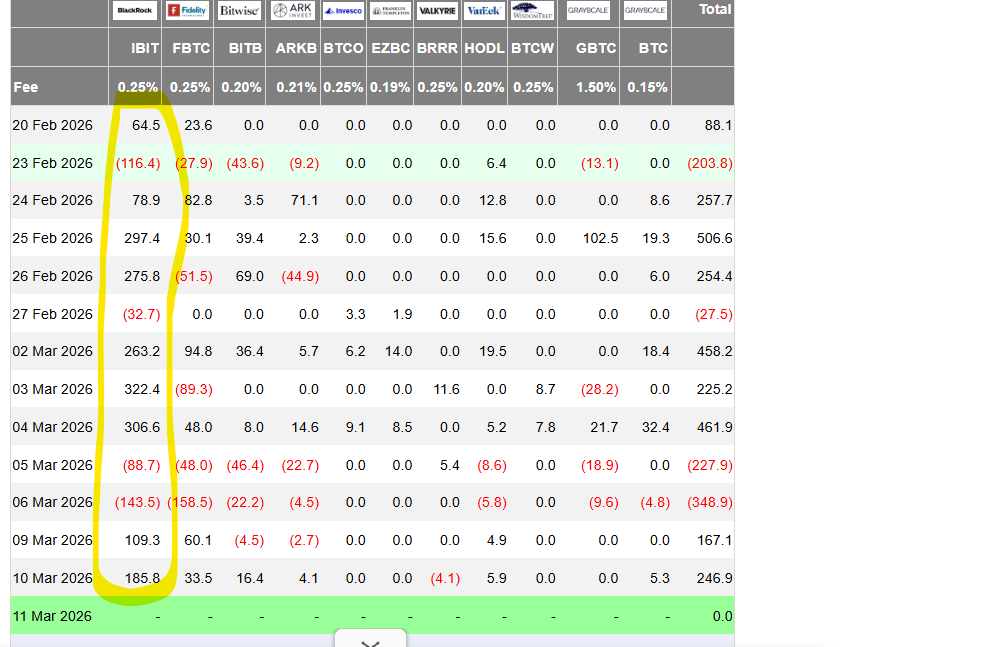The image size is (996, 647).
Task: Click the ARK Invest logo
Action: [x=293, y=11]
